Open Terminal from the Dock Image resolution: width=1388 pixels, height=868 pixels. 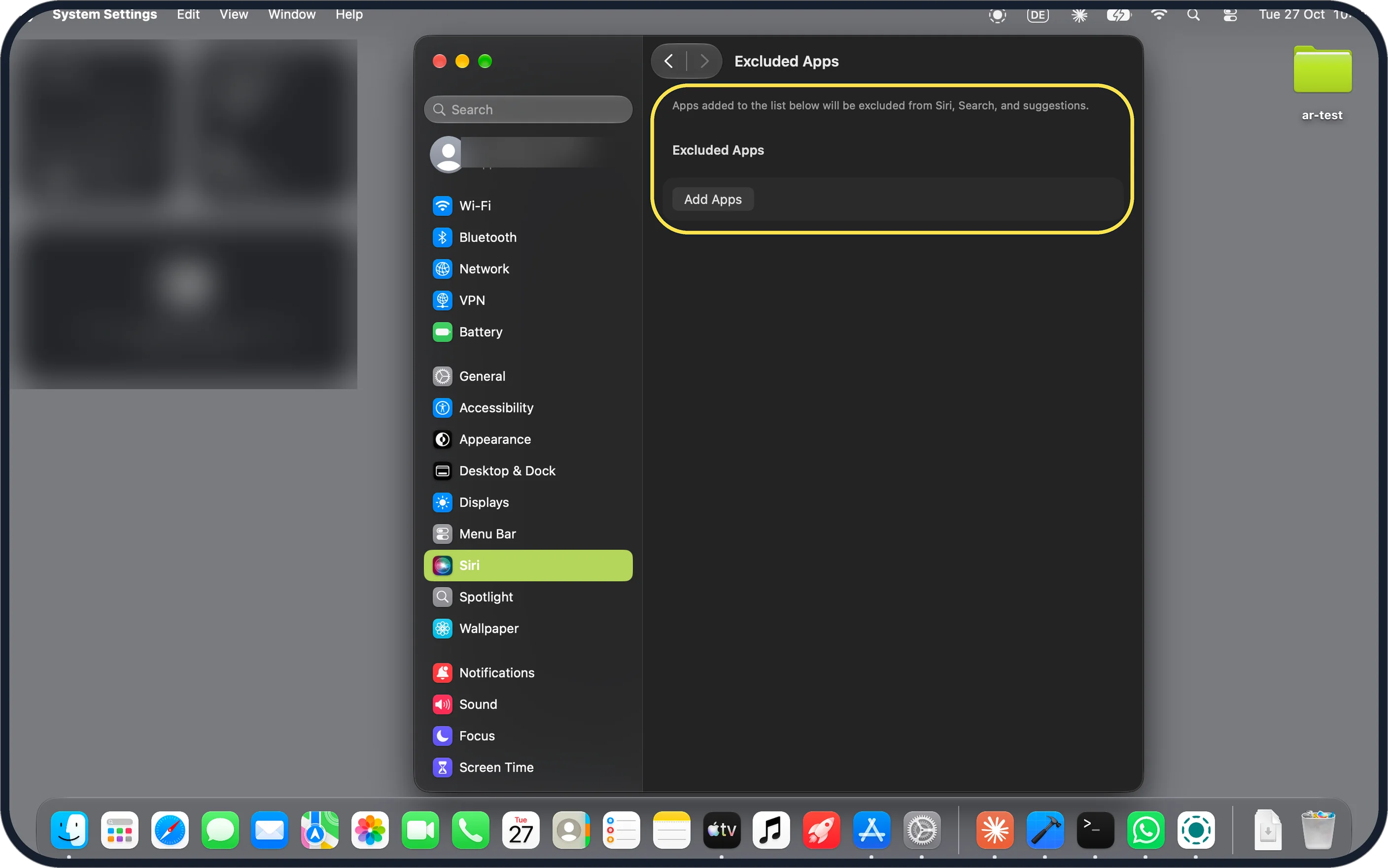click(x=1095, y=830)
